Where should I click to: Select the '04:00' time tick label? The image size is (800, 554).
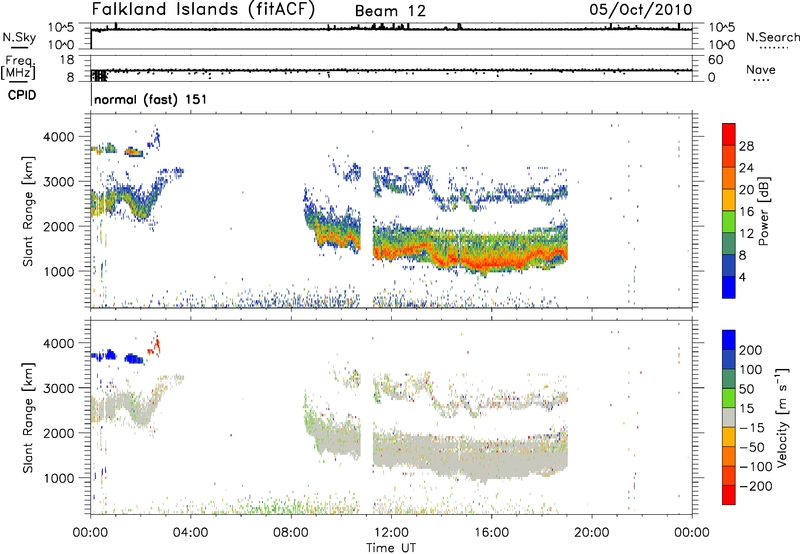[x=190, y=533]
